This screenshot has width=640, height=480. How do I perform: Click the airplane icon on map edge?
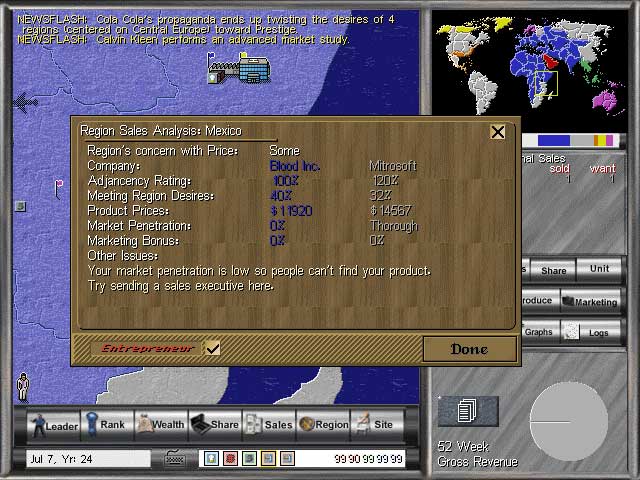[25, 102]
